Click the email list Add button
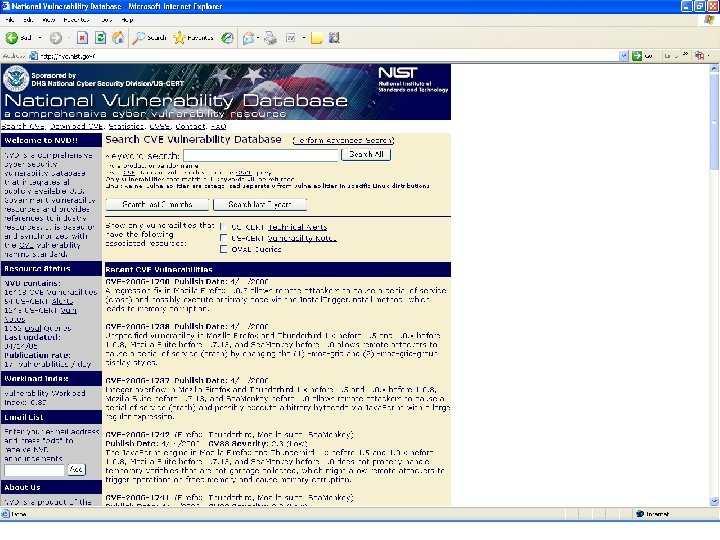Screen dimensions: 720x540 pyautogui.click(x=76, y=469)
